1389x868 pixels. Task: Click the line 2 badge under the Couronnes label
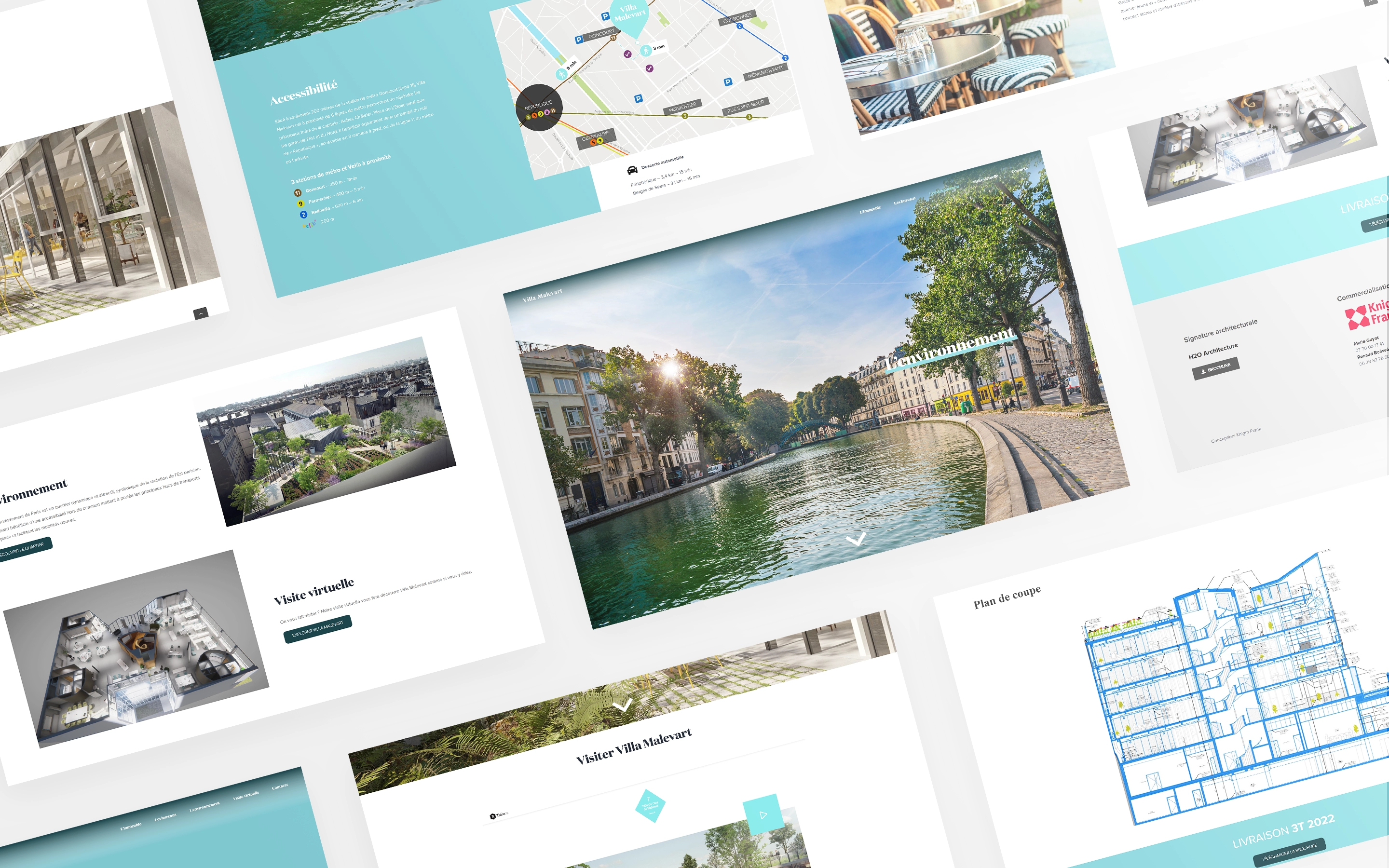(x=739, y=26)
